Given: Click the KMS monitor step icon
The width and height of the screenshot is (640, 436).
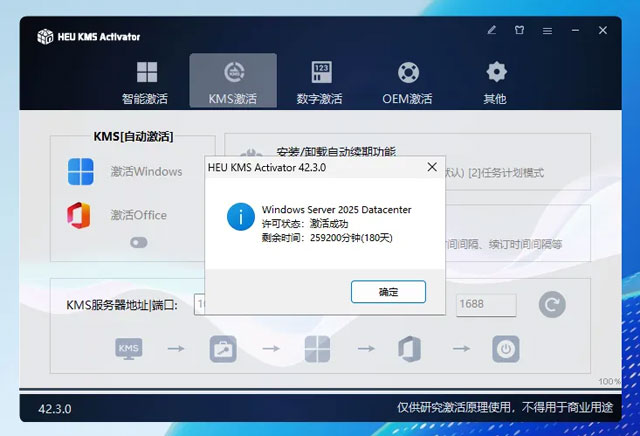Looking at the screenshot, I should pyautogui.click(x=129, y=349).
